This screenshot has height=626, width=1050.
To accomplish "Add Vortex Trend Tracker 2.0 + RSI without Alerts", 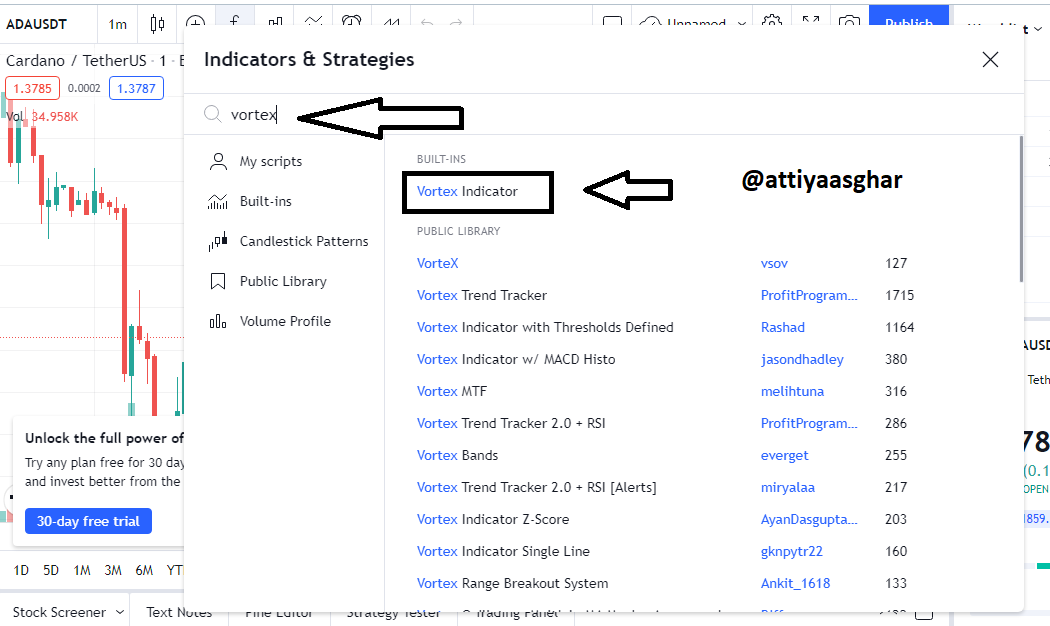I will point(511,424).
